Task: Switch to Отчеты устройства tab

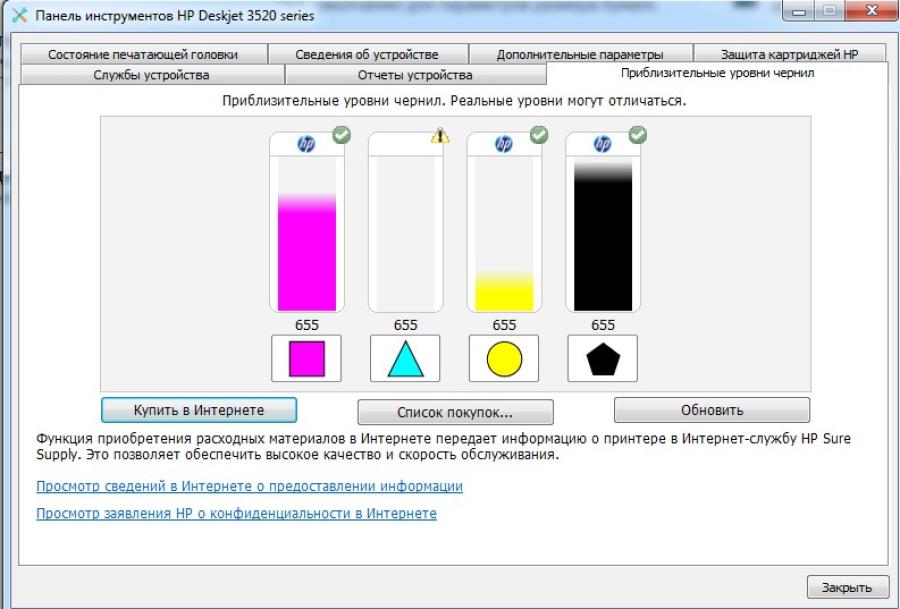Action: 415,75
